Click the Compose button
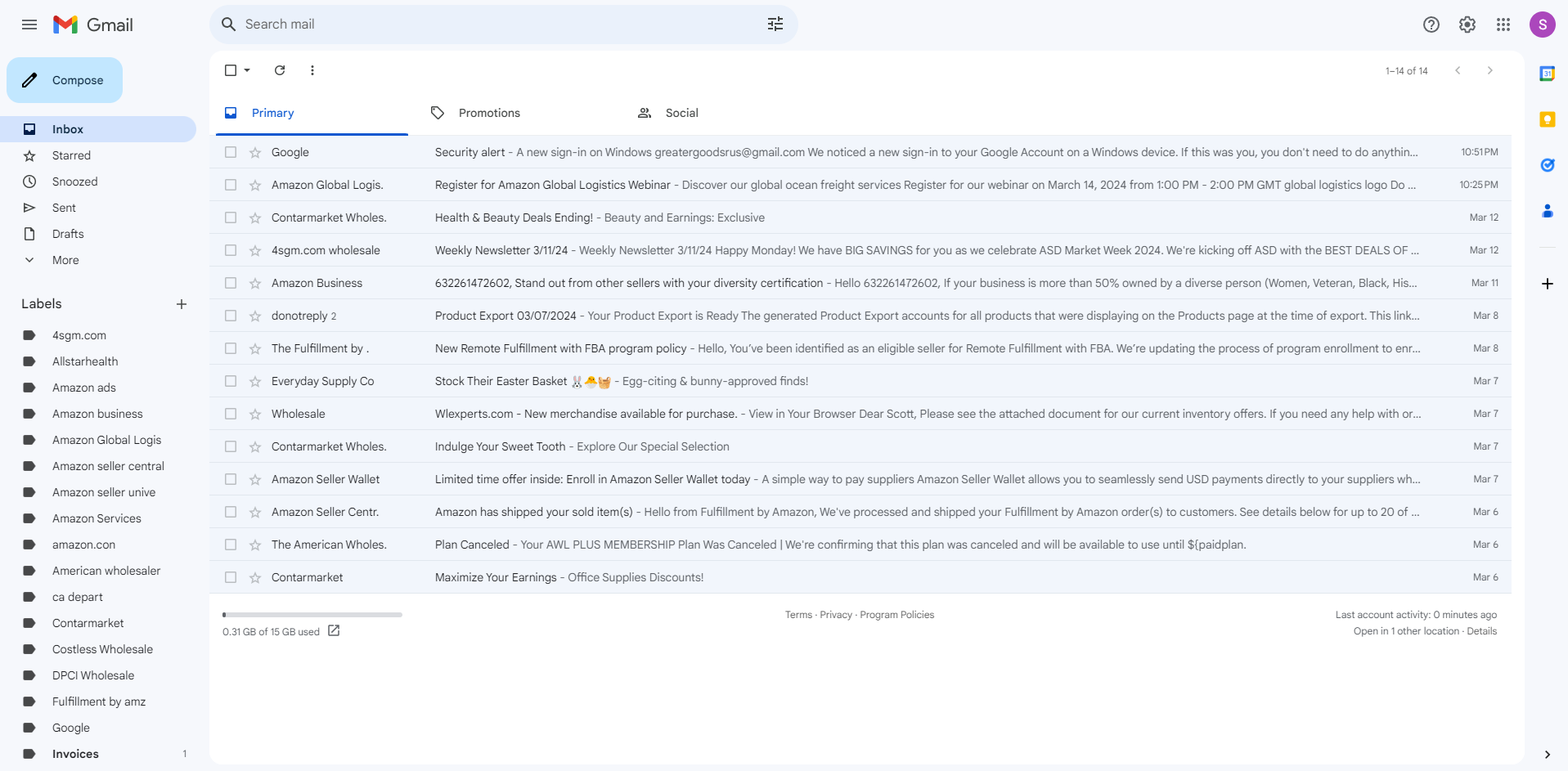Viewport: 1568px width, 771px height. [x=65, y=80]
